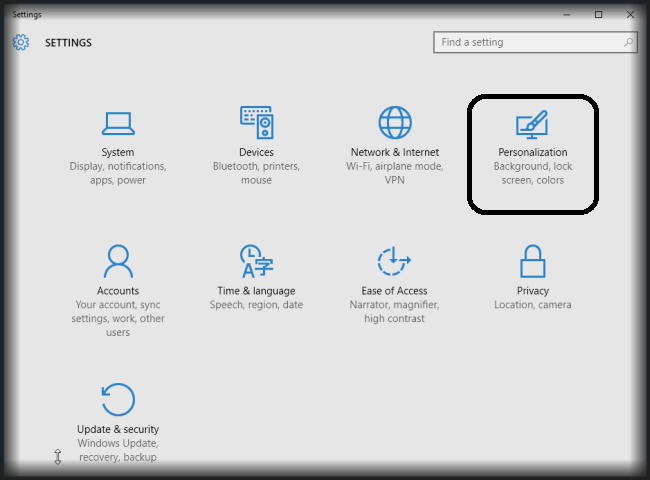Click the System title label

coord(118,152)
